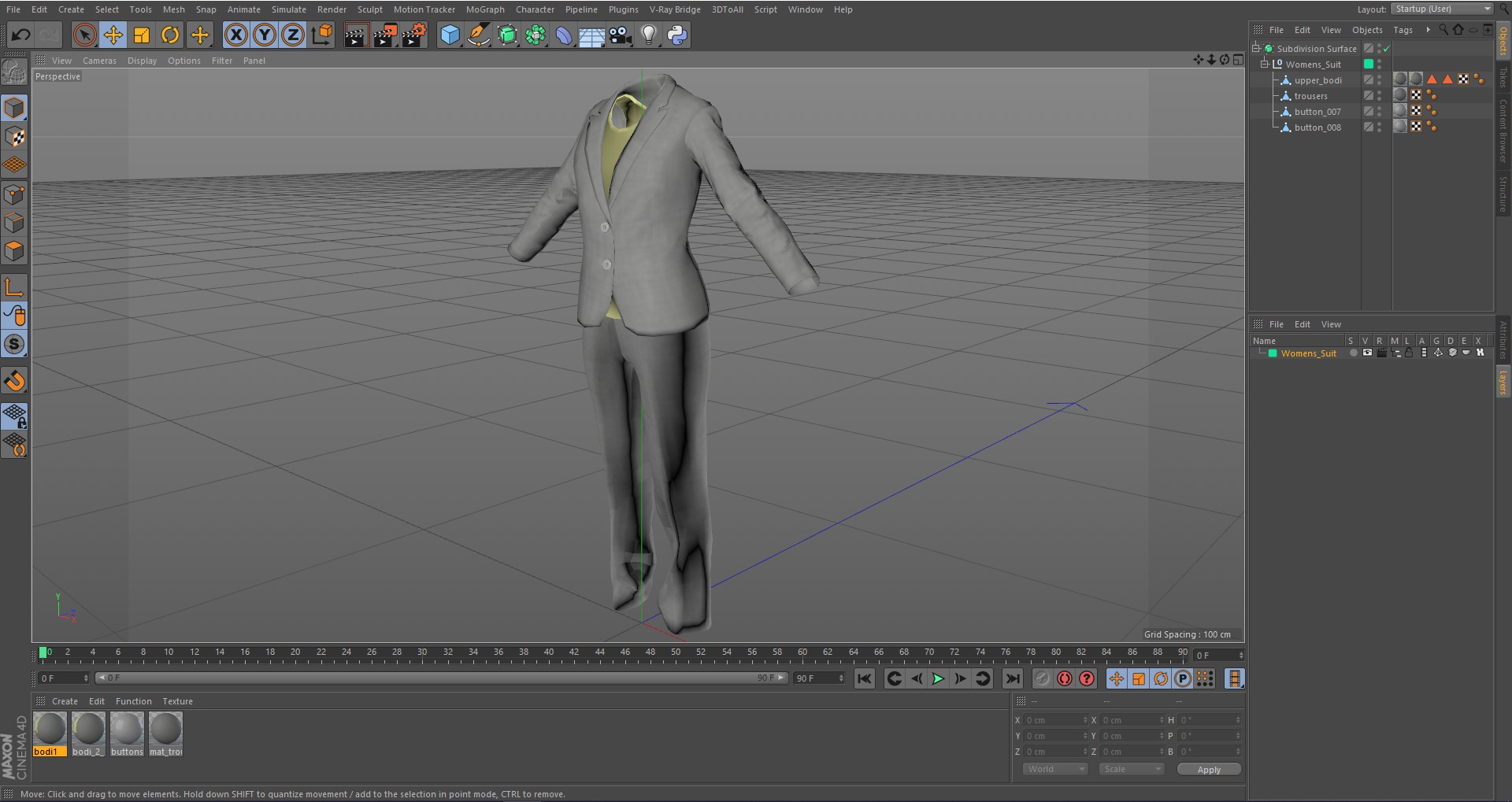Select the bodi1 material swatch

(50, 734)
